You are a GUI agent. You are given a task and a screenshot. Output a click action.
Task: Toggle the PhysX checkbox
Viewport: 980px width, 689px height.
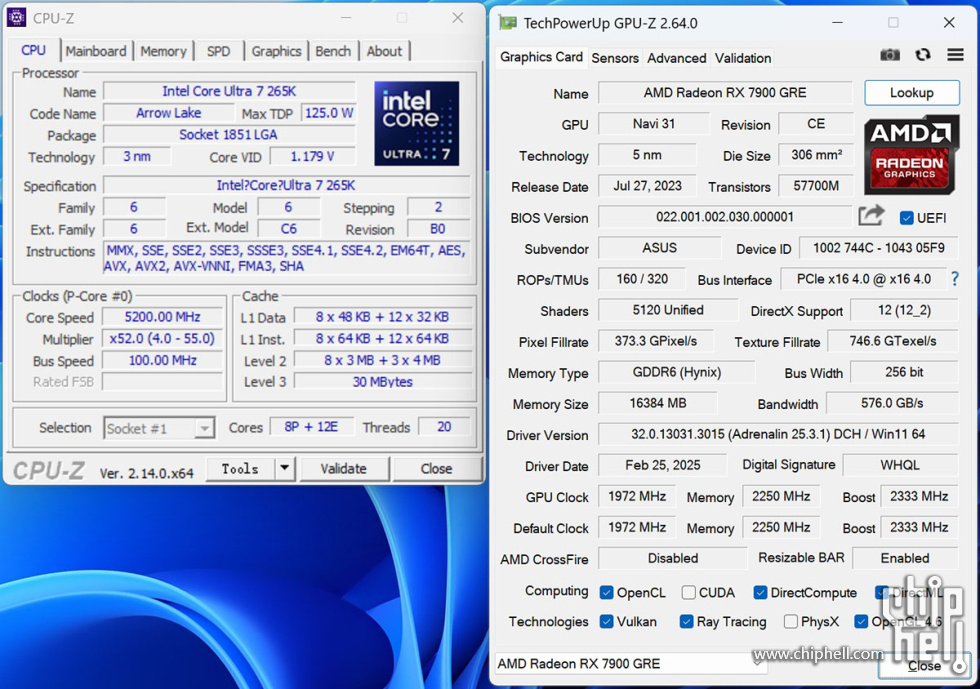[791, 621]
